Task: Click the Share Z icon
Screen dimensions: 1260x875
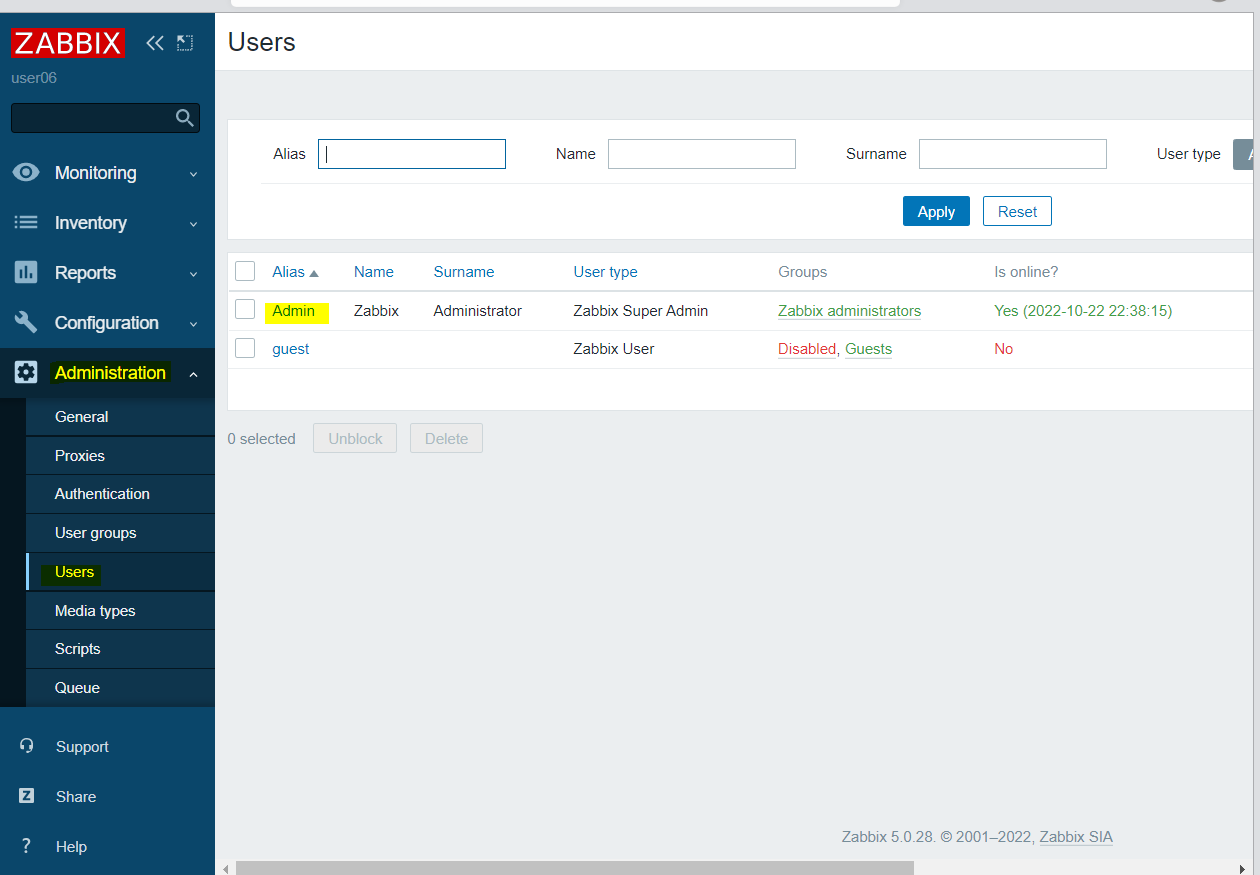Action: pos(27,796)
